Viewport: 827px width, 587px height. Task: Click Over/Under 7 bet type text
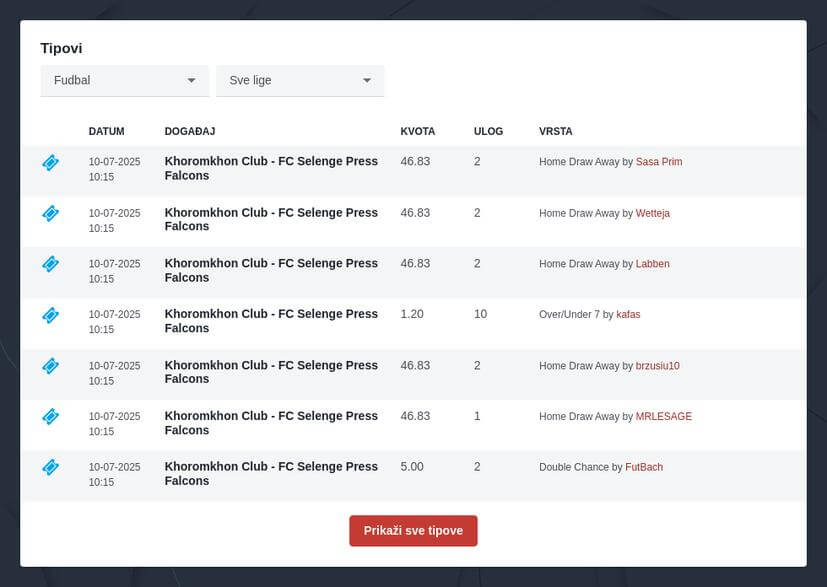pos(569,314)
